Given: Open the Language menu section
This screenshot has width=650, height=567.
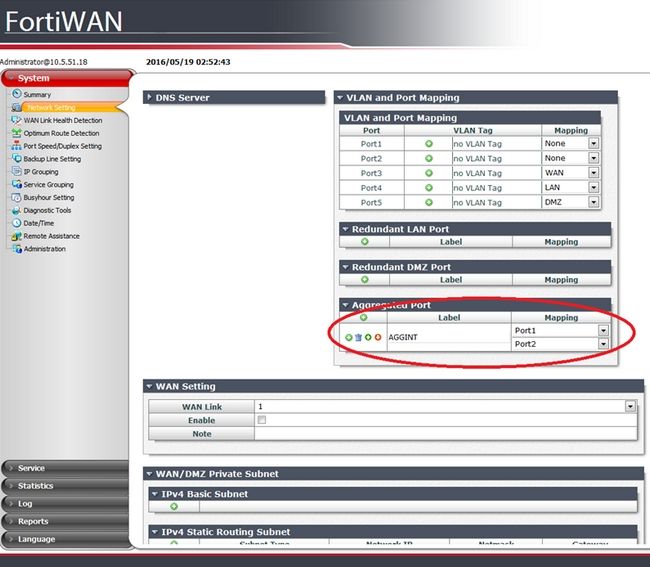Looking at the screenshot, I should point(65,539).
